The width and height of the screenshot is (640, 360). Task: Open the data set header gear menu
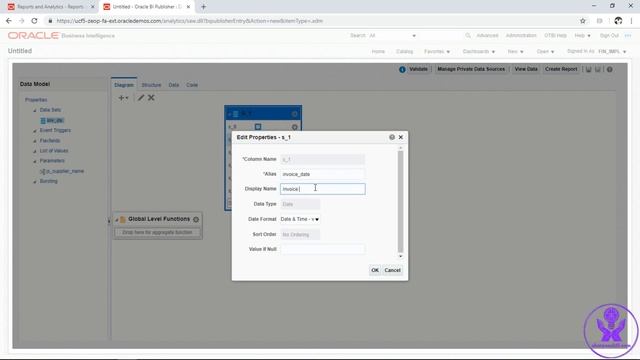click(x=294, y=114)
